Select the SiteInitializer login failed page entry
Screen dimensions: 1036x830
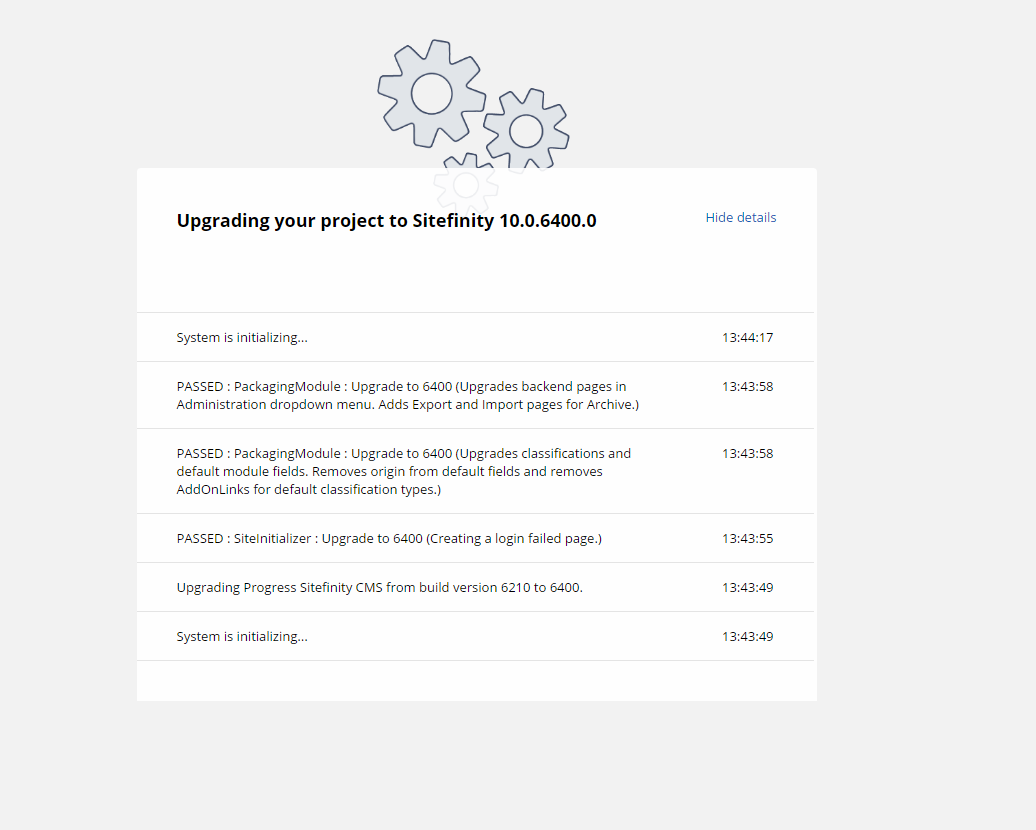(x=389, y=539)
